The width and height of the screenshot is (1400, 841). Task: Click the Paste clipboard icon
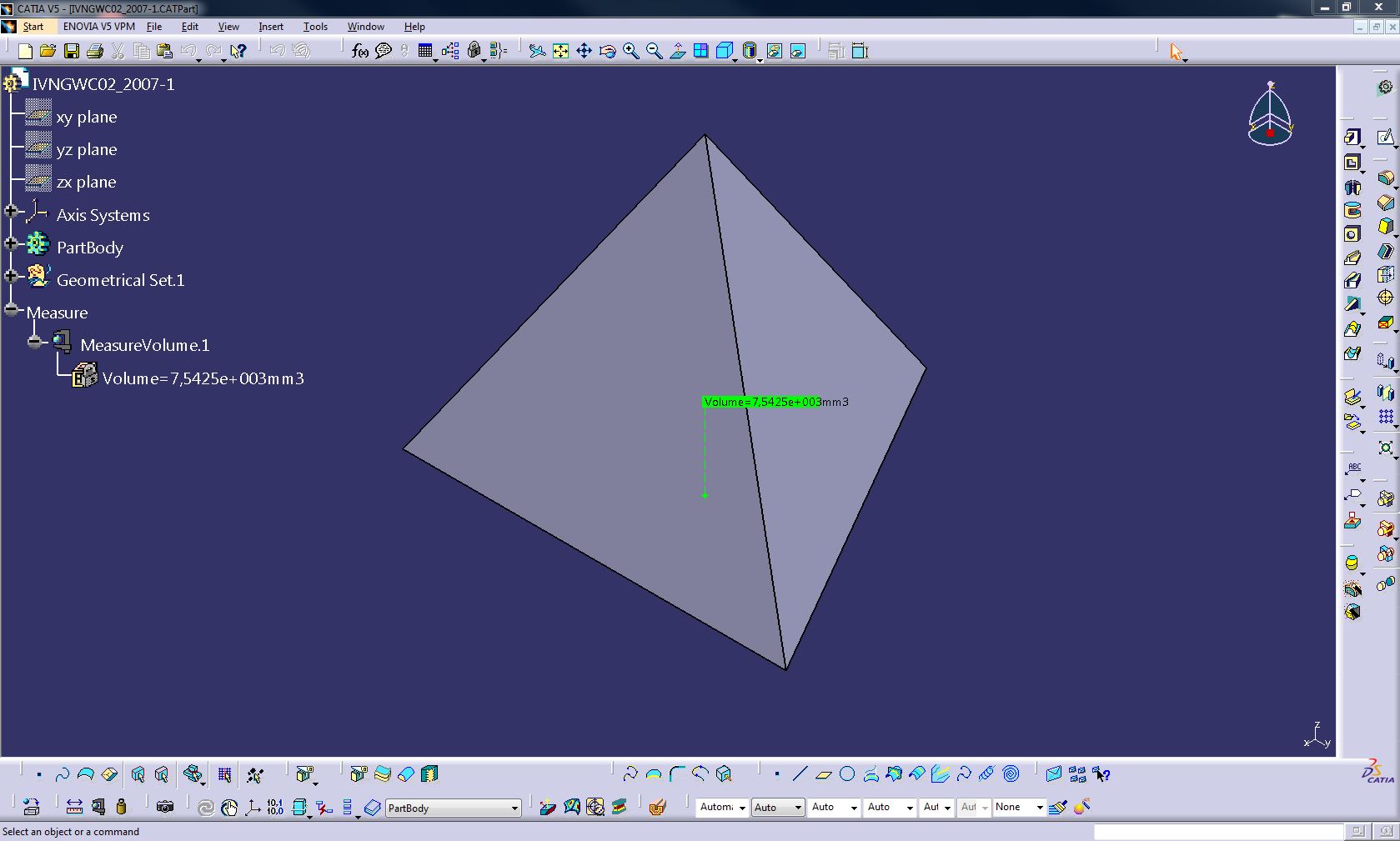coord(165,52)
